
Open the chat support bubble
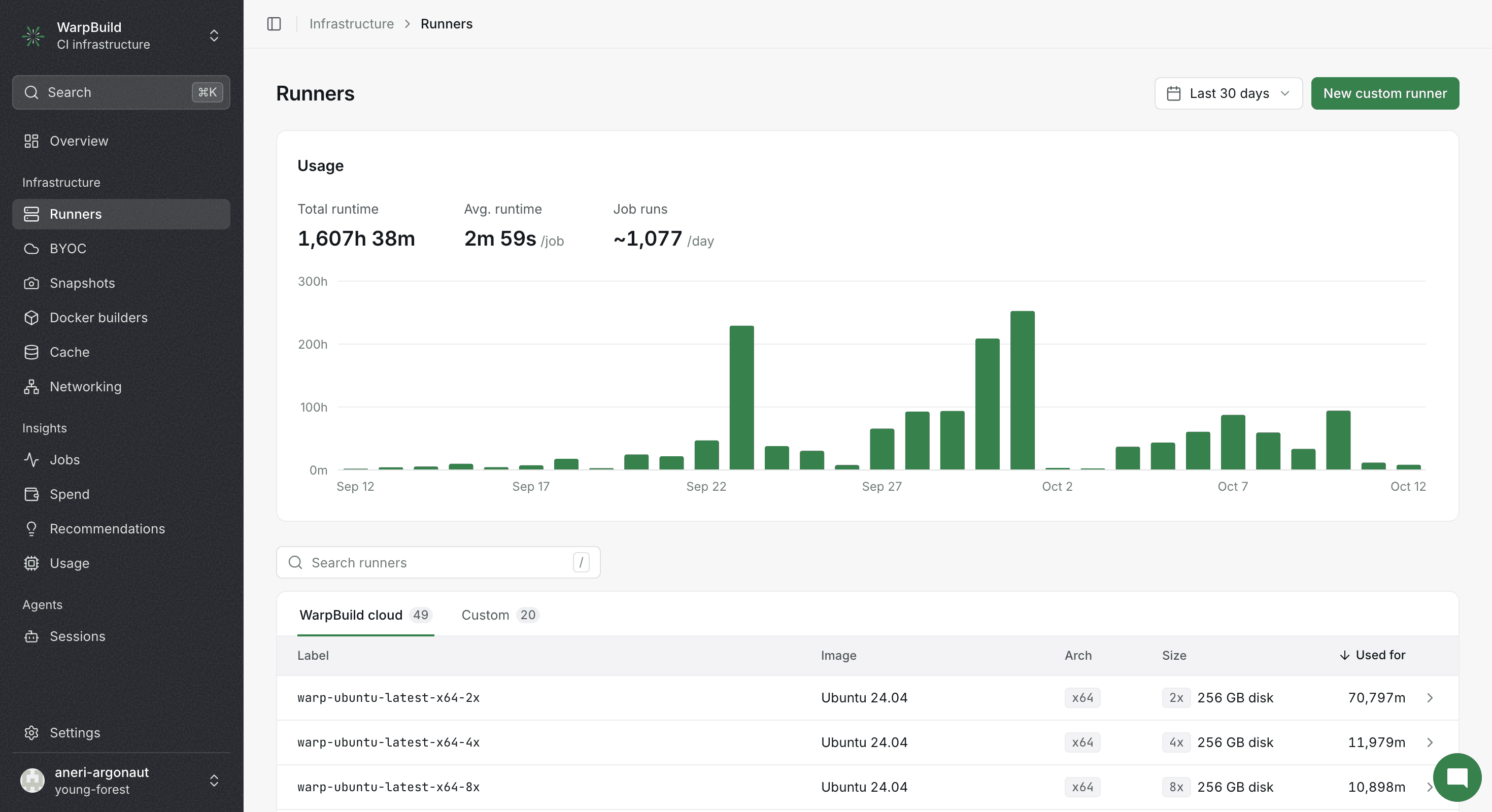(x=1457, y=777)
